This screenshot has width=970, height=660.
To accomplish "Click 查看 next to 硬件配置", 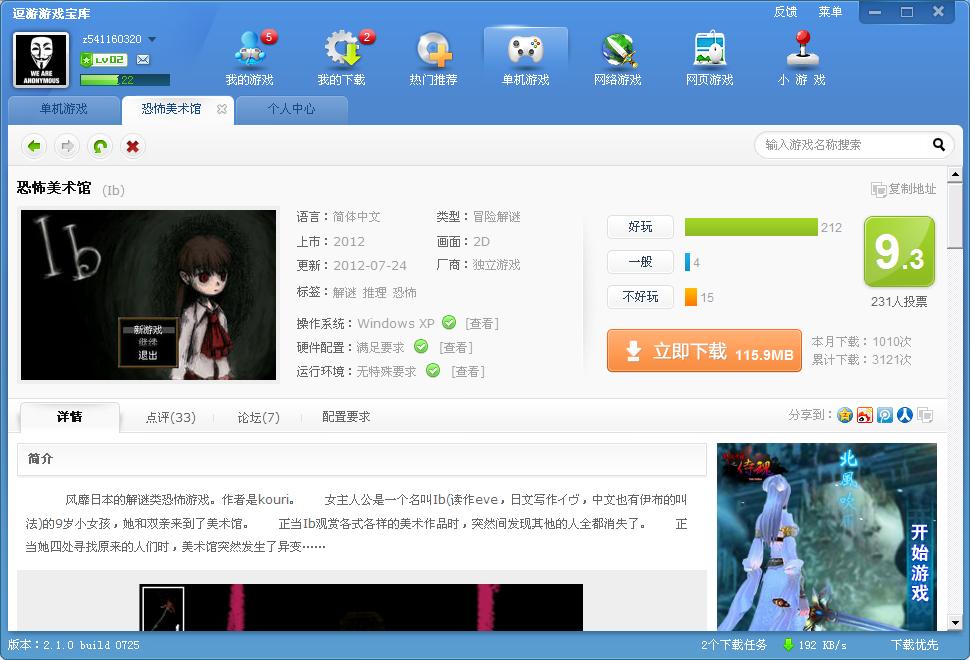I will pos(456,348).
